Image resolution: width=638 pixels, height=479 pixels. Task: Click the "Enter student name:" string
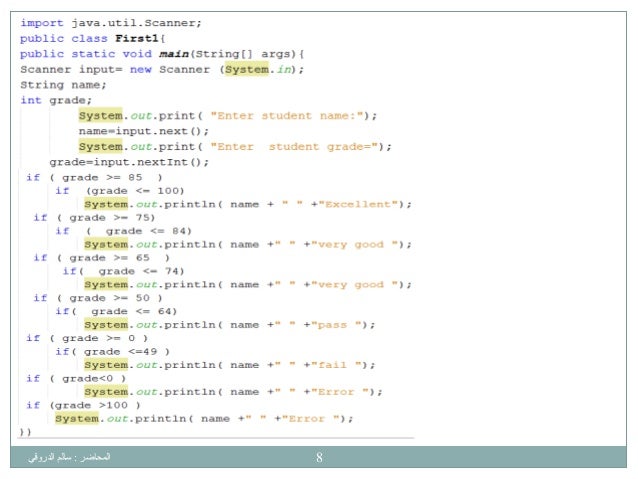(287, 116)
